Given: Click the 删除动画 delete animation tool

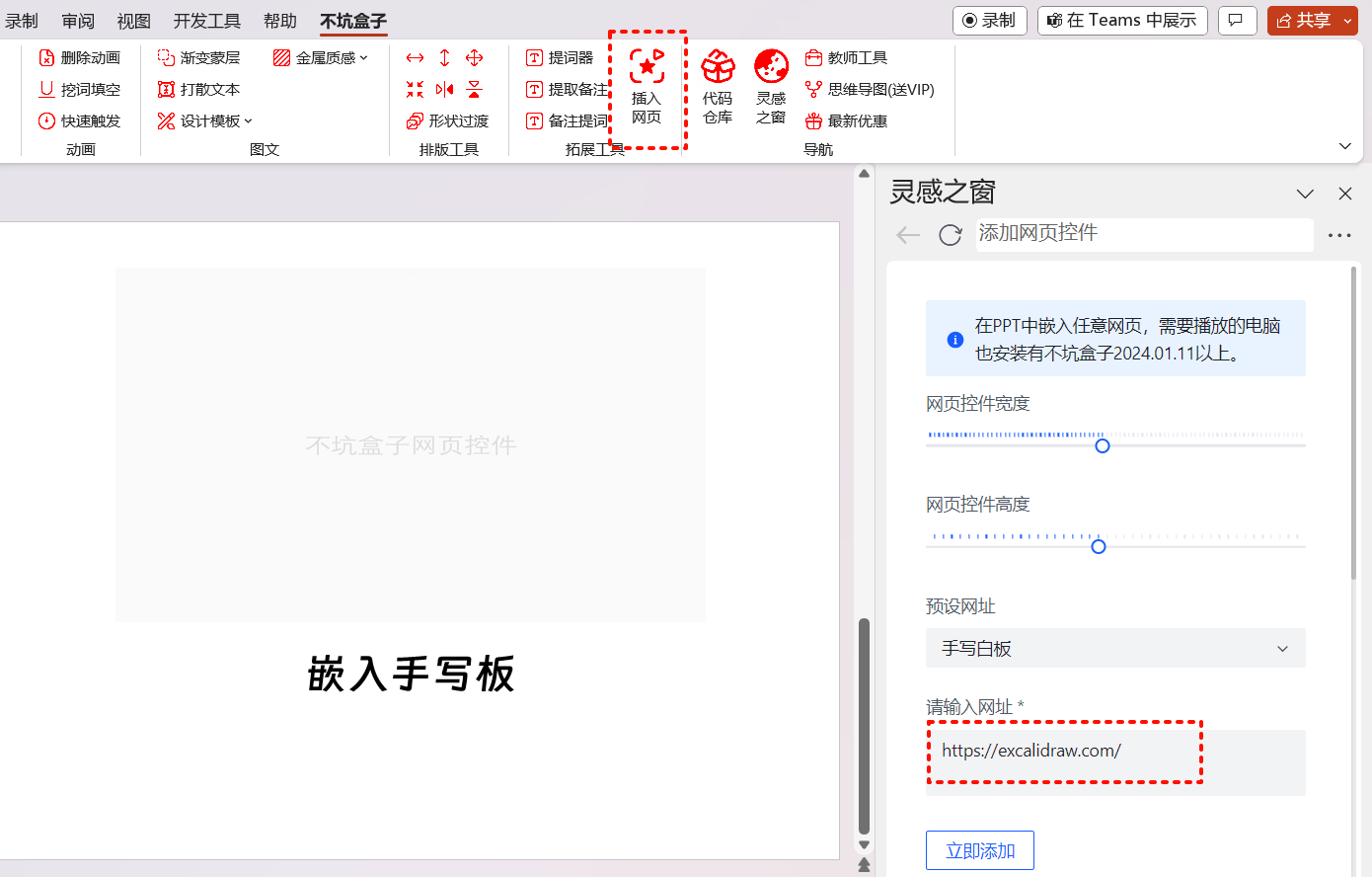Looking at the screenshot, I should click(79, 58).
